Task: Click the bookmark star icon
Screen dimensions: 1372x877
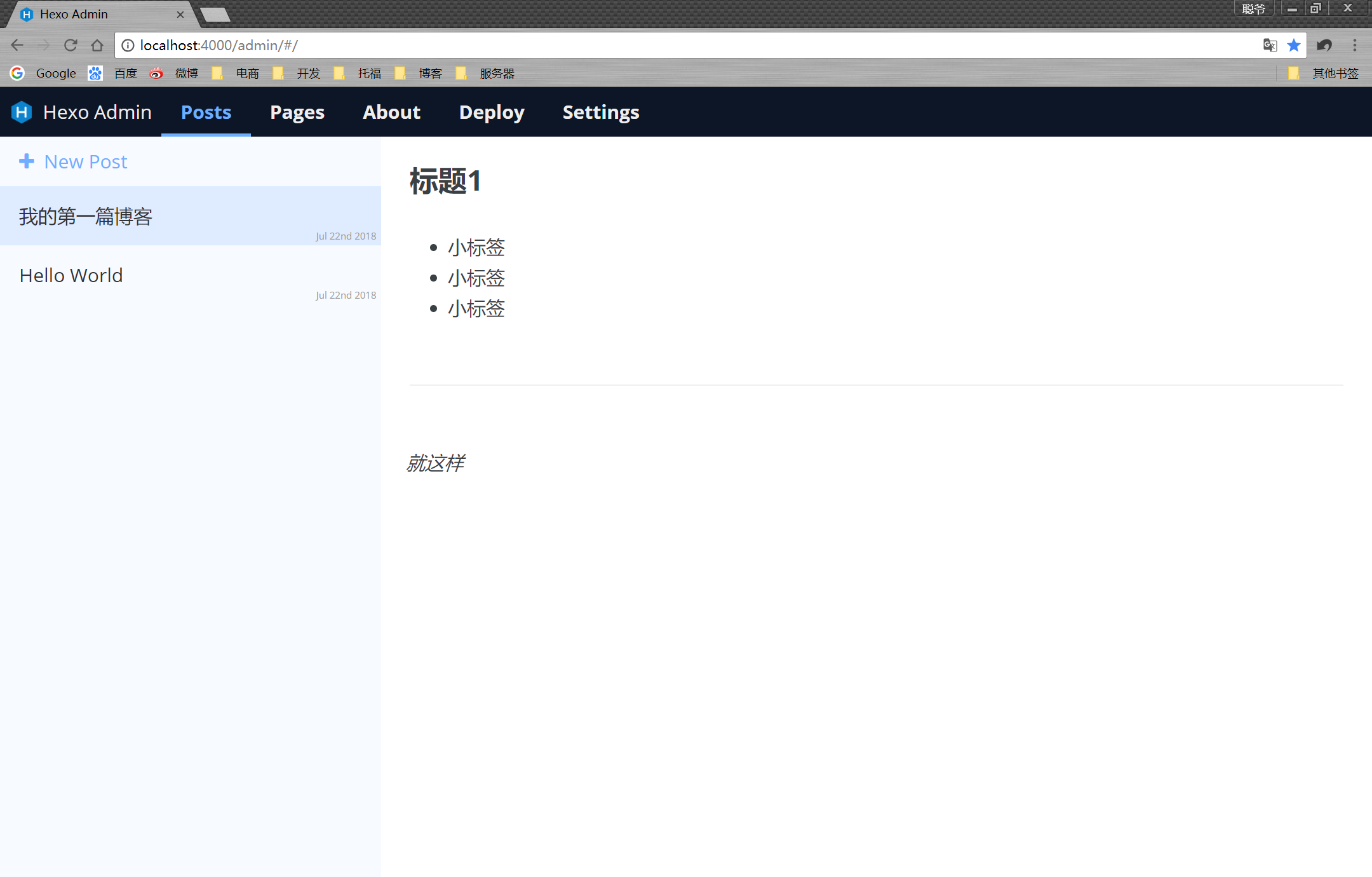Action: coord(1294,45)
